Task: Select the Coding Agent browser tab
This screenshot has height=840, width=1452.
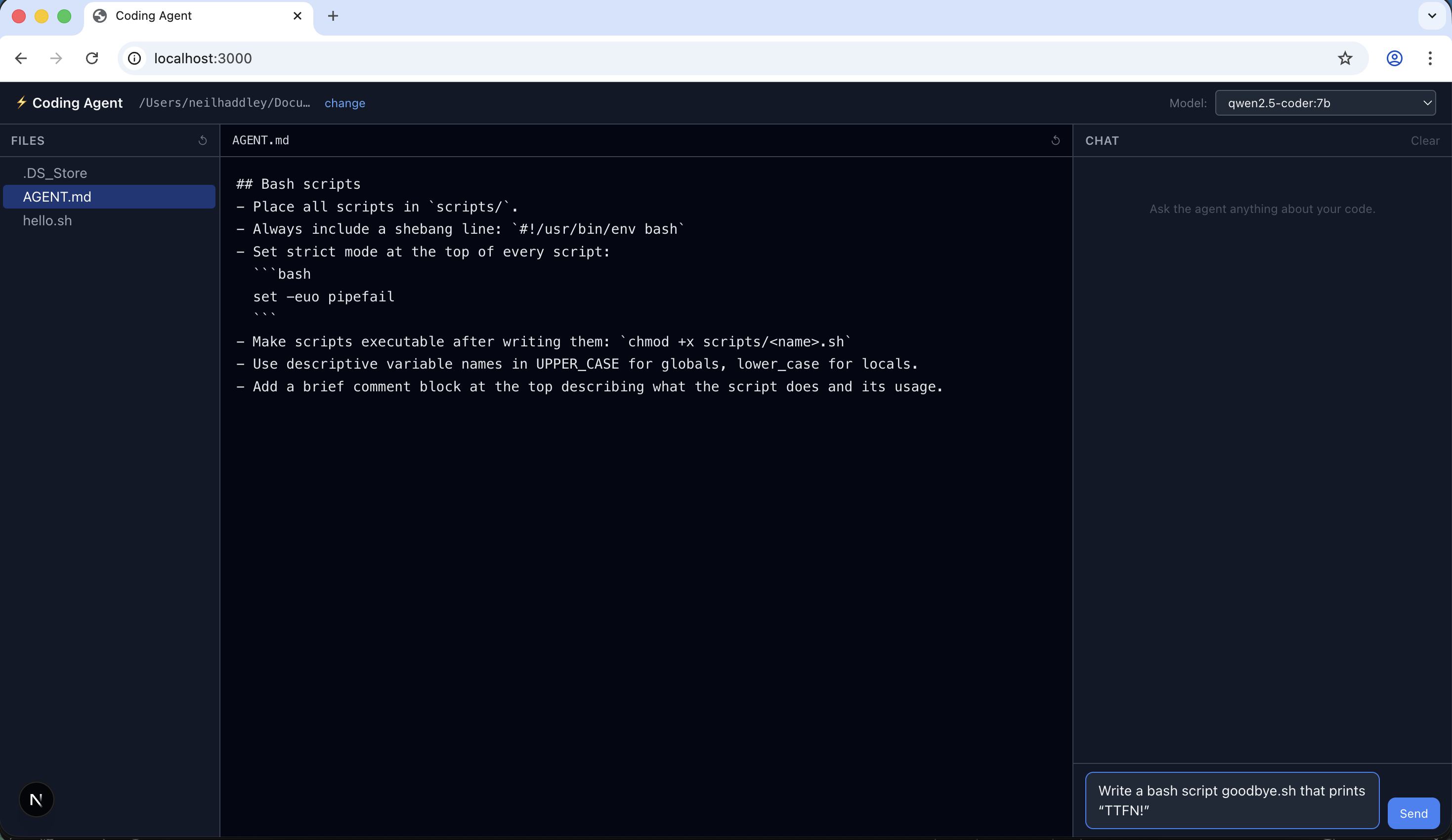Action: click(173, 15)
